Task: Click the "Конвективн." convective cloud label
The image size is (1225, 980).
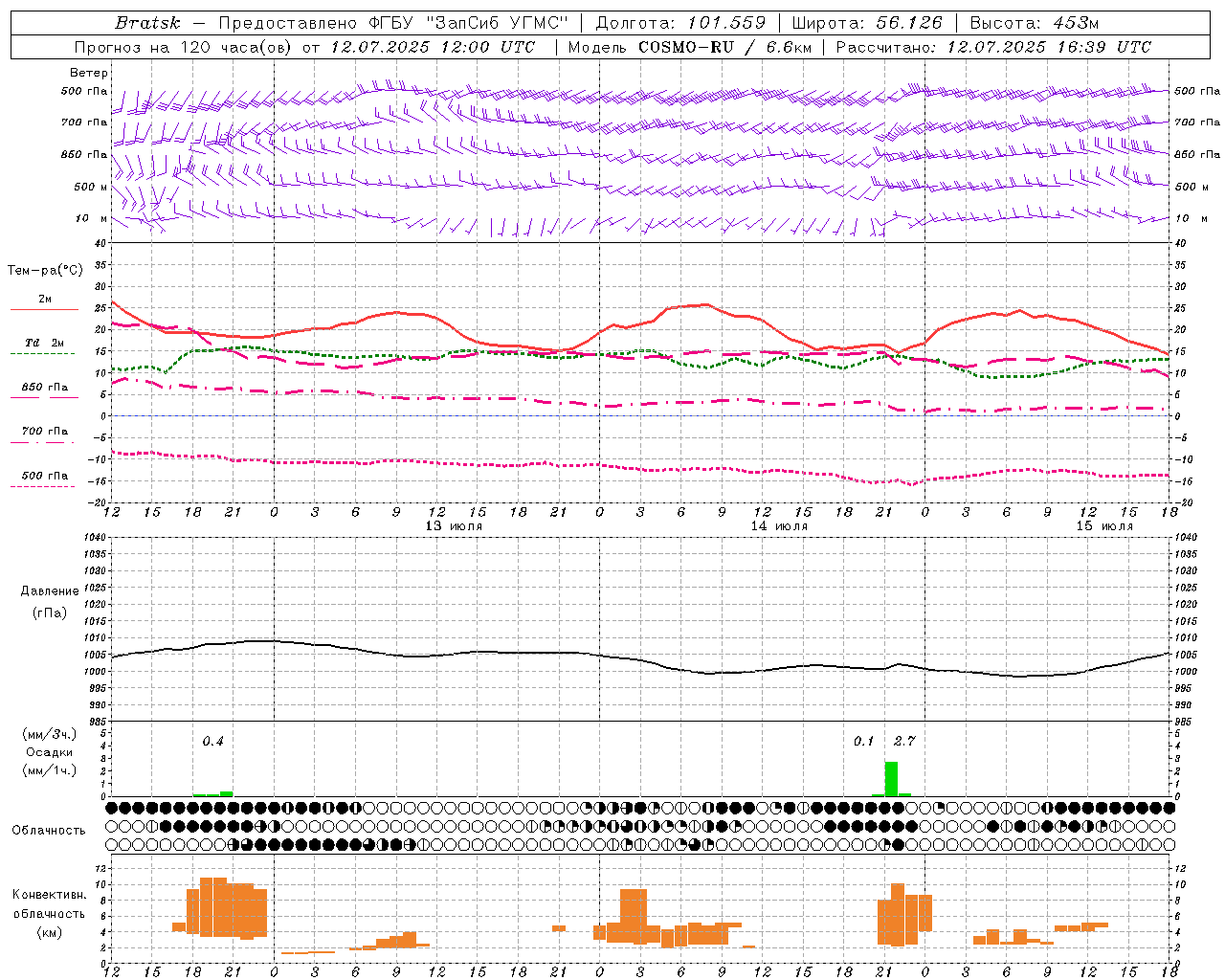Action: tap(50, 895)
